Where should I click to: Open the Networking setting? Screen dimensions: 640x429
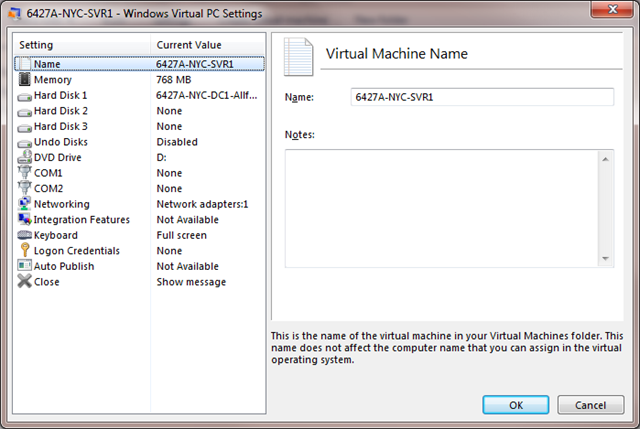pyautogui.click(x=62, y=204)
